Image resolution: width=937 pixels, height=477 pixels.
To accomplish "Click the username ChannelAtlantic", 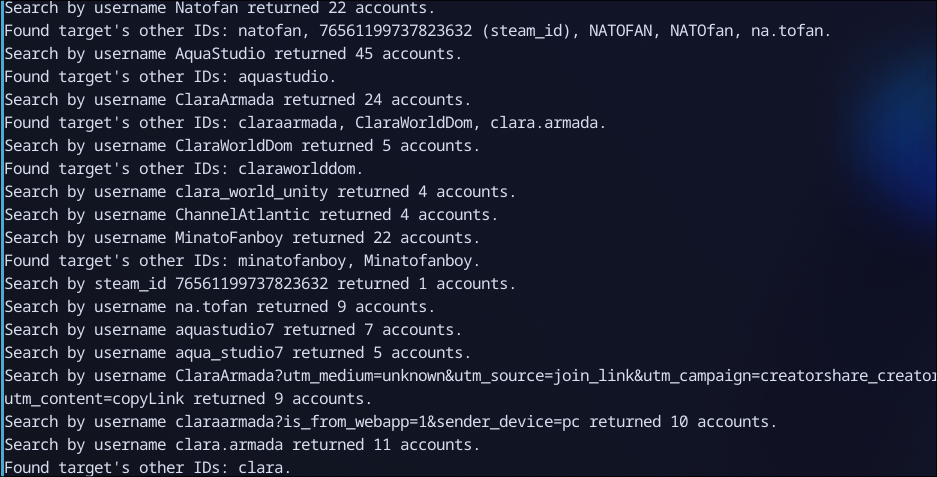I will click(243, 215).
